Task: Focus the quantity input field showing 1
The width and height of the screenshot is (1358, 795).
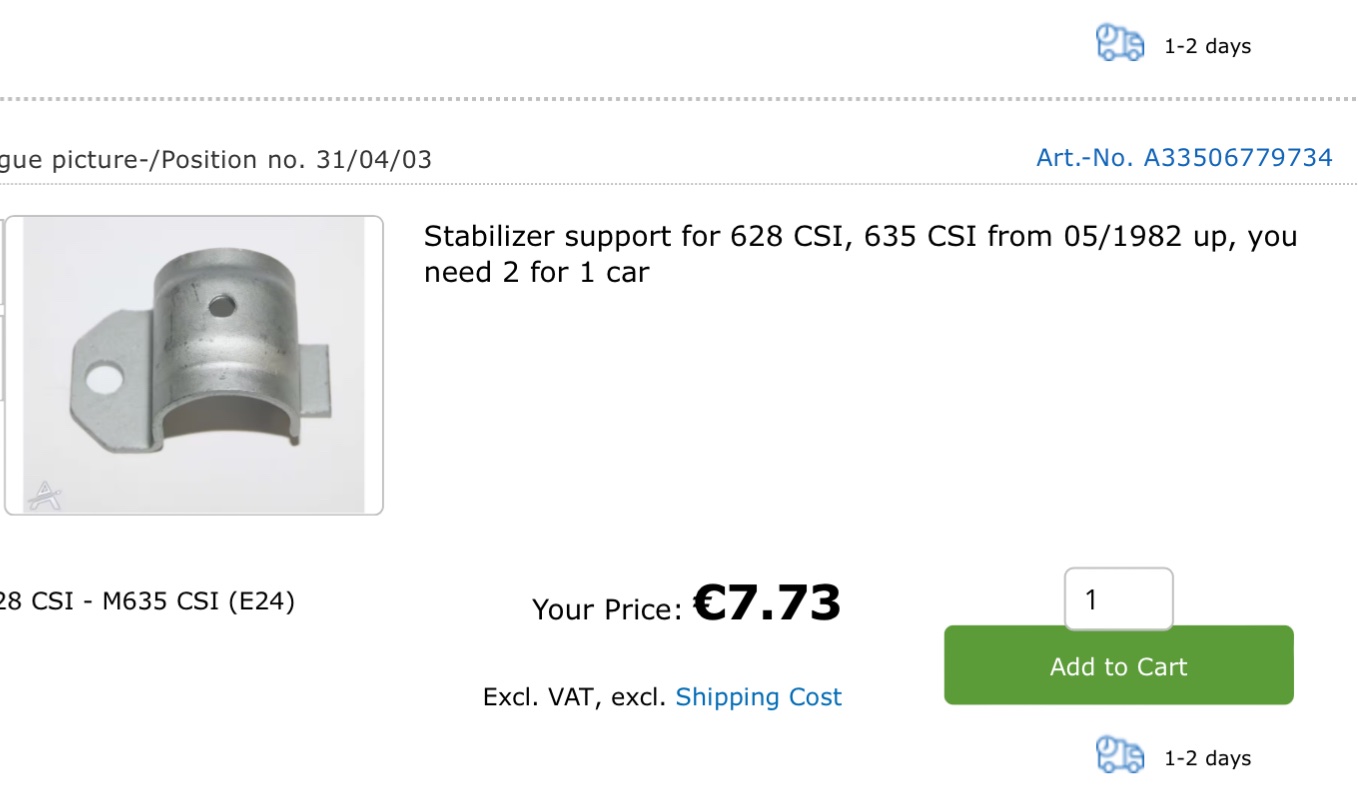Action: (1118, 599)
